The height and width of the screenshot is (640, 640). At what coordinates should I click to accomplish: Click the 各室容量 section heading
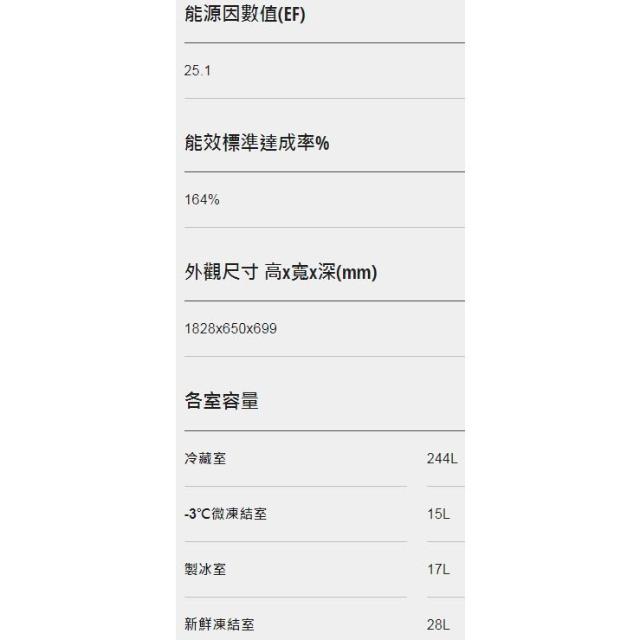[x=222, y=401]
